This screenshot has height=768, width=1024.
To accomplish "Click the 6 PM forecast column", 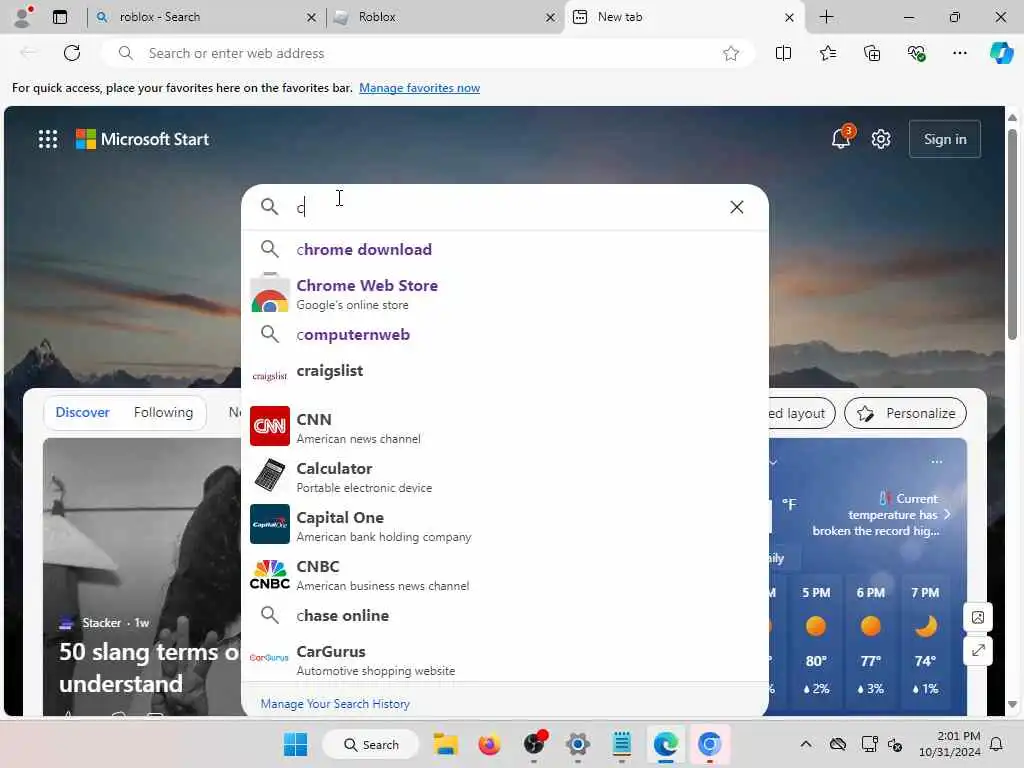I will 871,641.
